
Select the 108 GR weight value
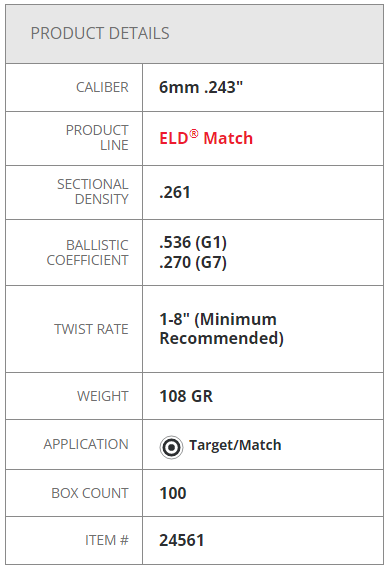pos(186,396)
